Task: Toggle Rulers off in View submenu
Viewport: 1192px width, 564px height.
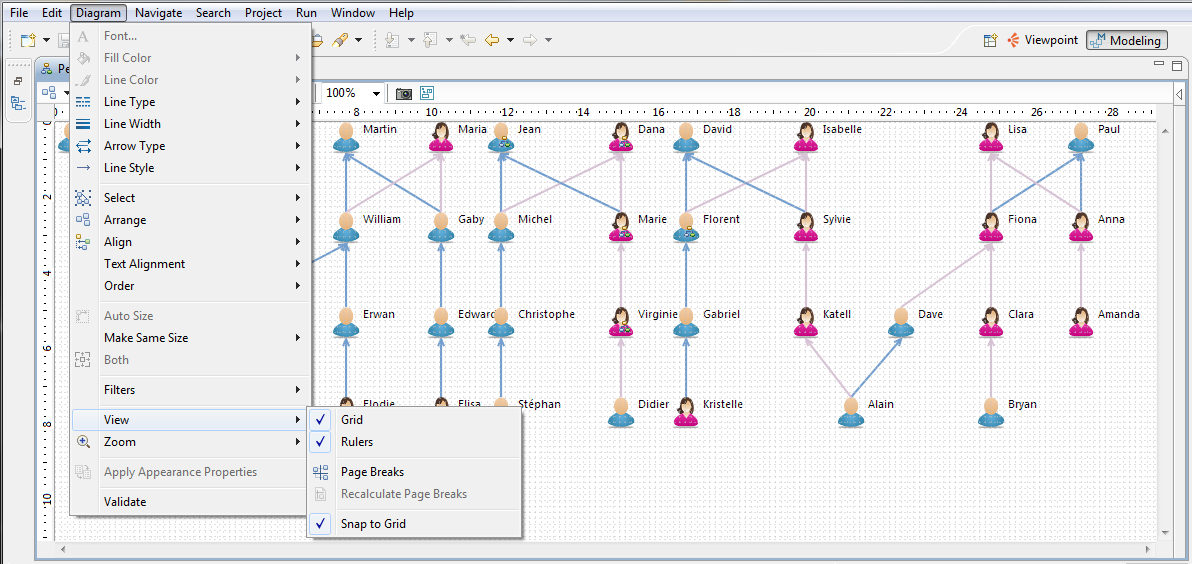Action: click(356, 442)
